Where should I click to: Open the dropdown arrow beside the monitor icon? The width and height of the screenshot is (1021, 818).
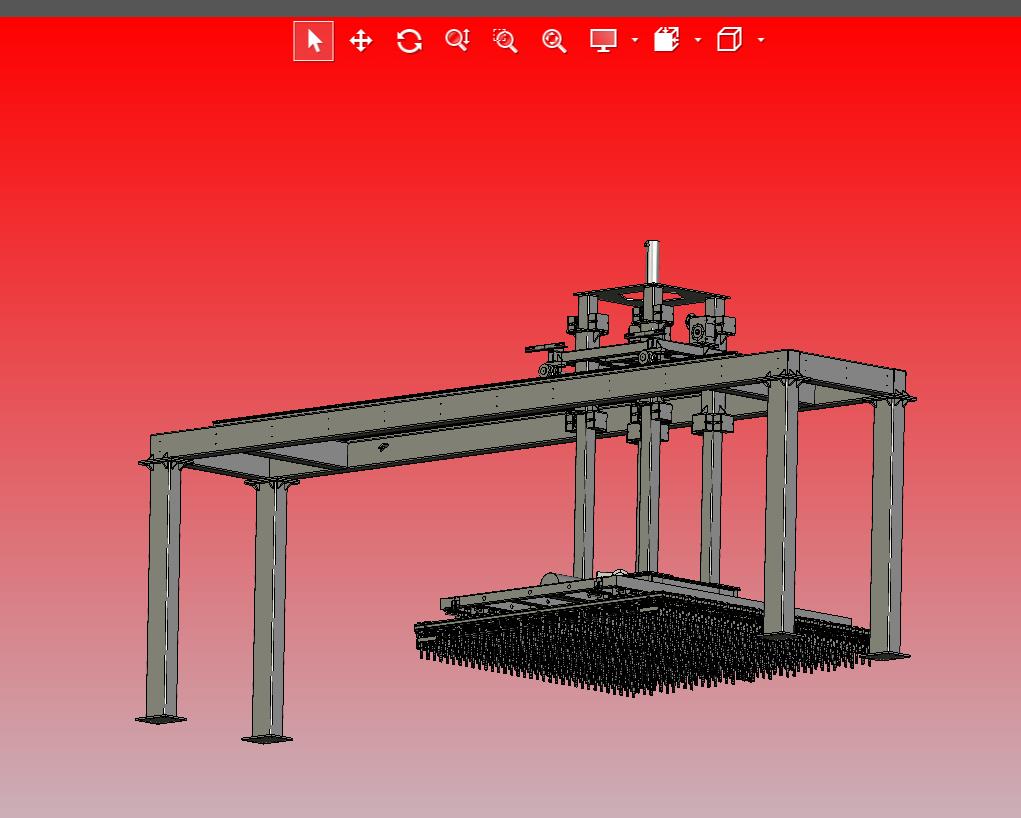[635, 40]
